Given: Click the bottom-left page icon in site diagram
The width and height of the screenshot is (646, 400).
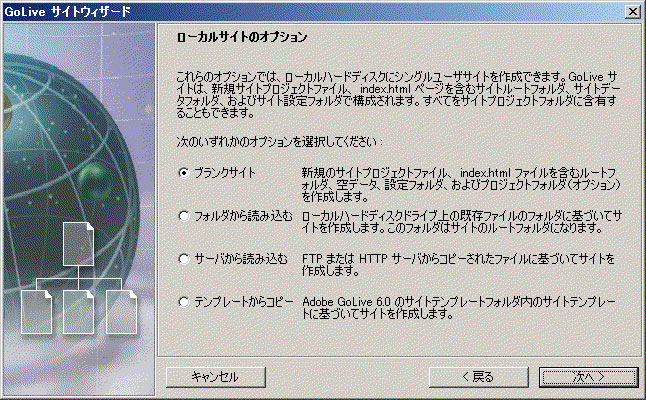Looking at the screenshot, I should 37,311.
